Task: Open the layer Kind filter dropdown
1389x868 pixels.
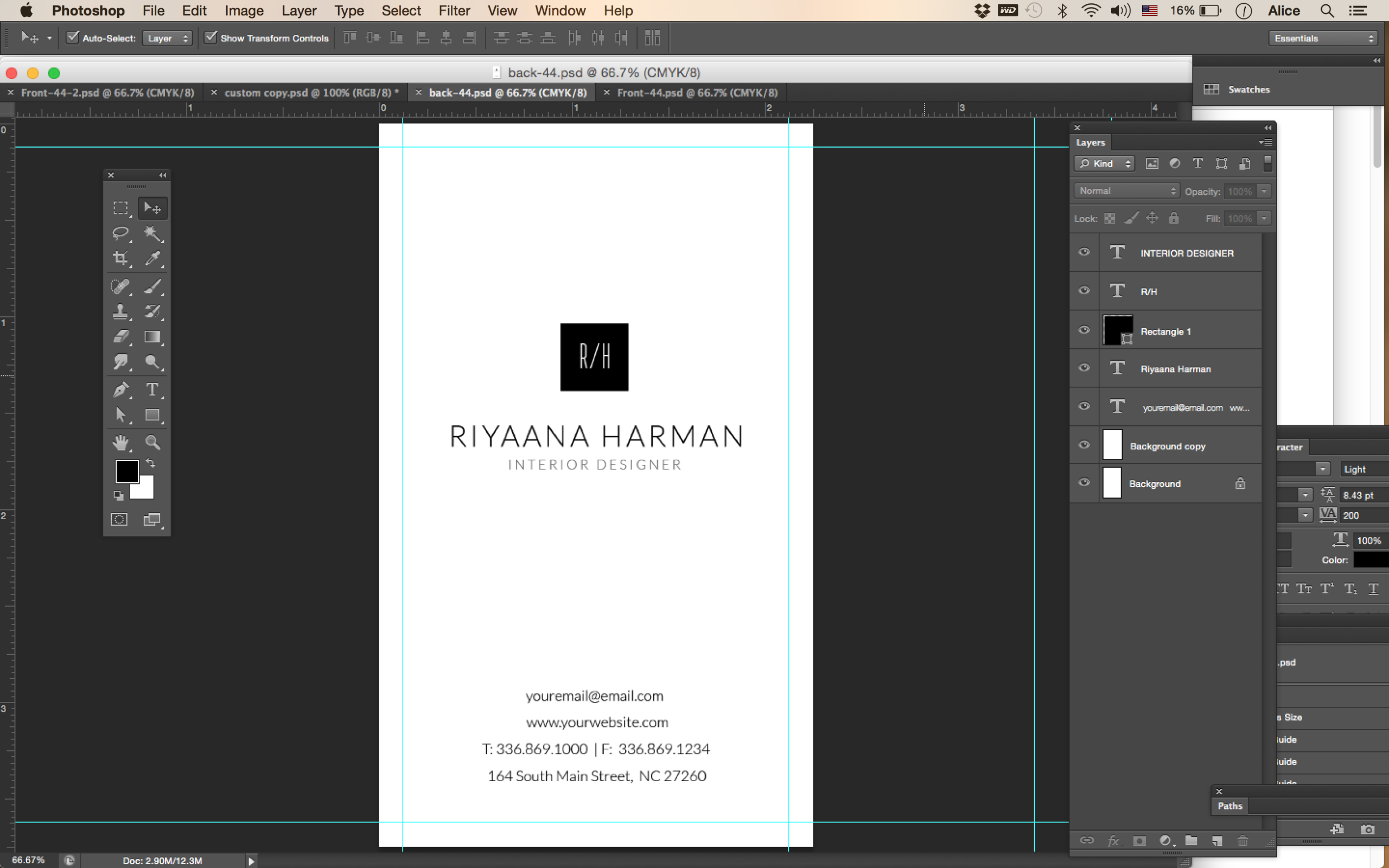Action: pyautogui.click(x=1104, y=164)
